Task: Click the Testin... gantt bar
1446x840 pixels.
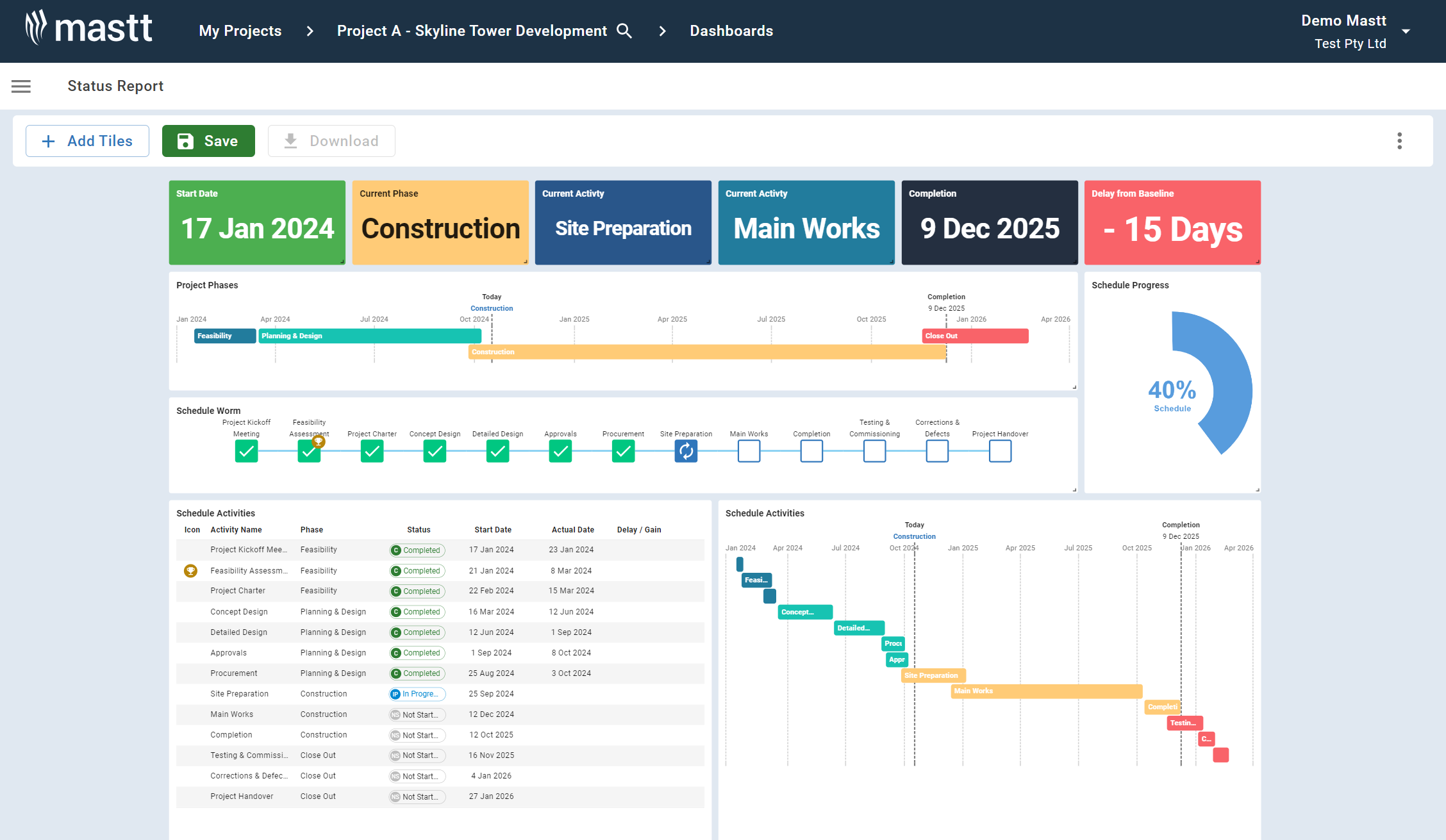Action: click(x=1185, y=723)
